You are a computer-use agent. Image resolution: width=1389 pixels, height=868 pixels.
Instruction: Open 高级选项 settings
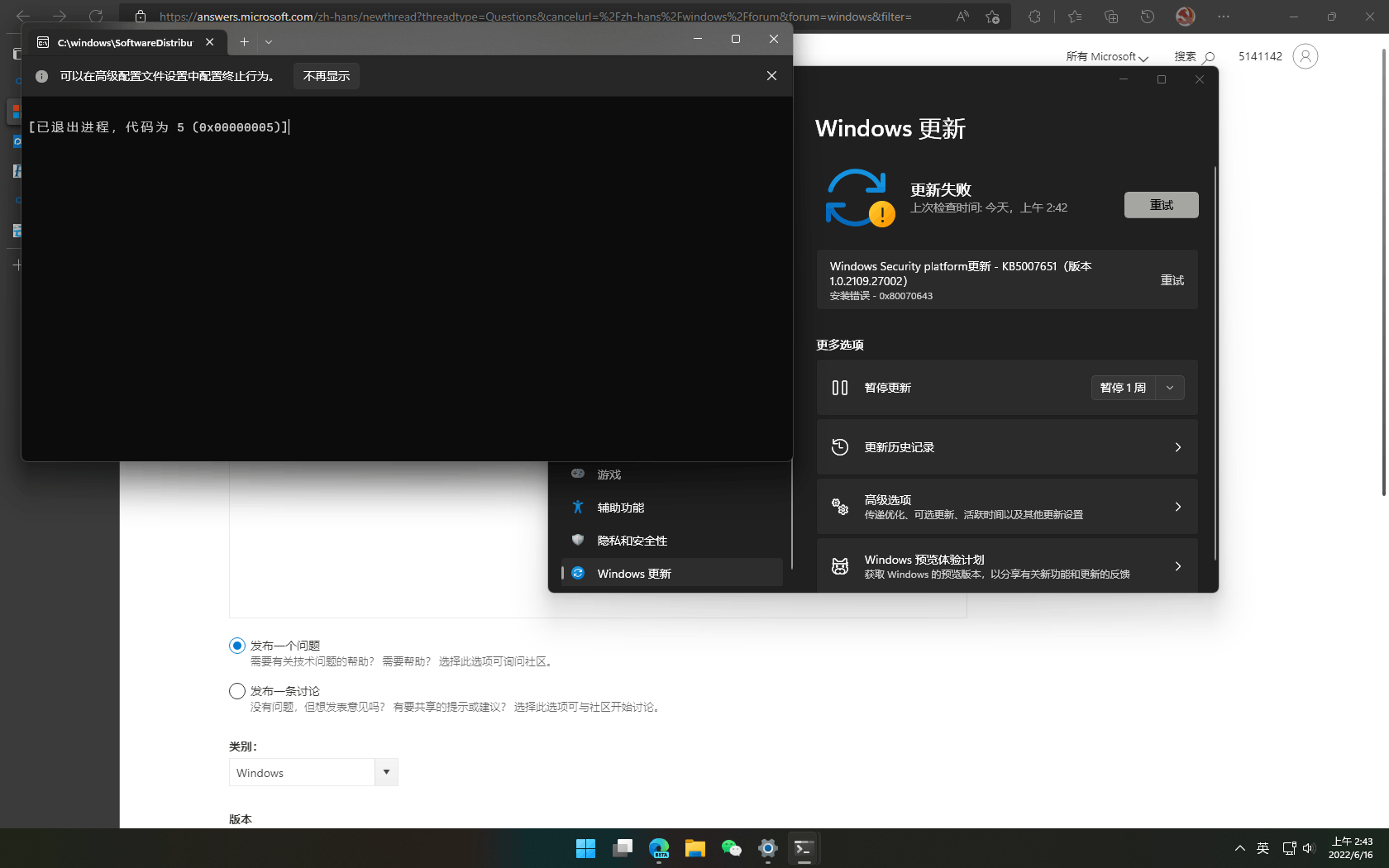(1007, 507)
